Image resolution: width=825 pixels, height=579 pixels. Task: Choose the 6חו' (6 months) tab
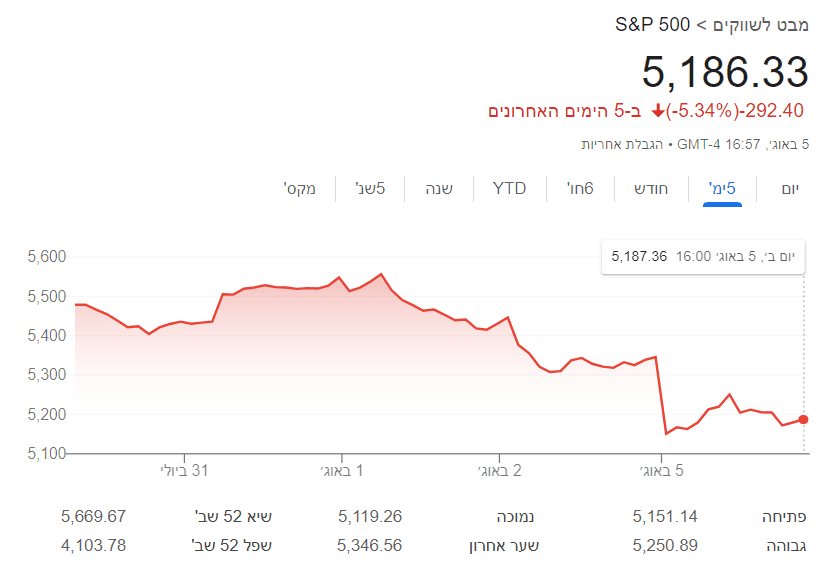(581, 188)
